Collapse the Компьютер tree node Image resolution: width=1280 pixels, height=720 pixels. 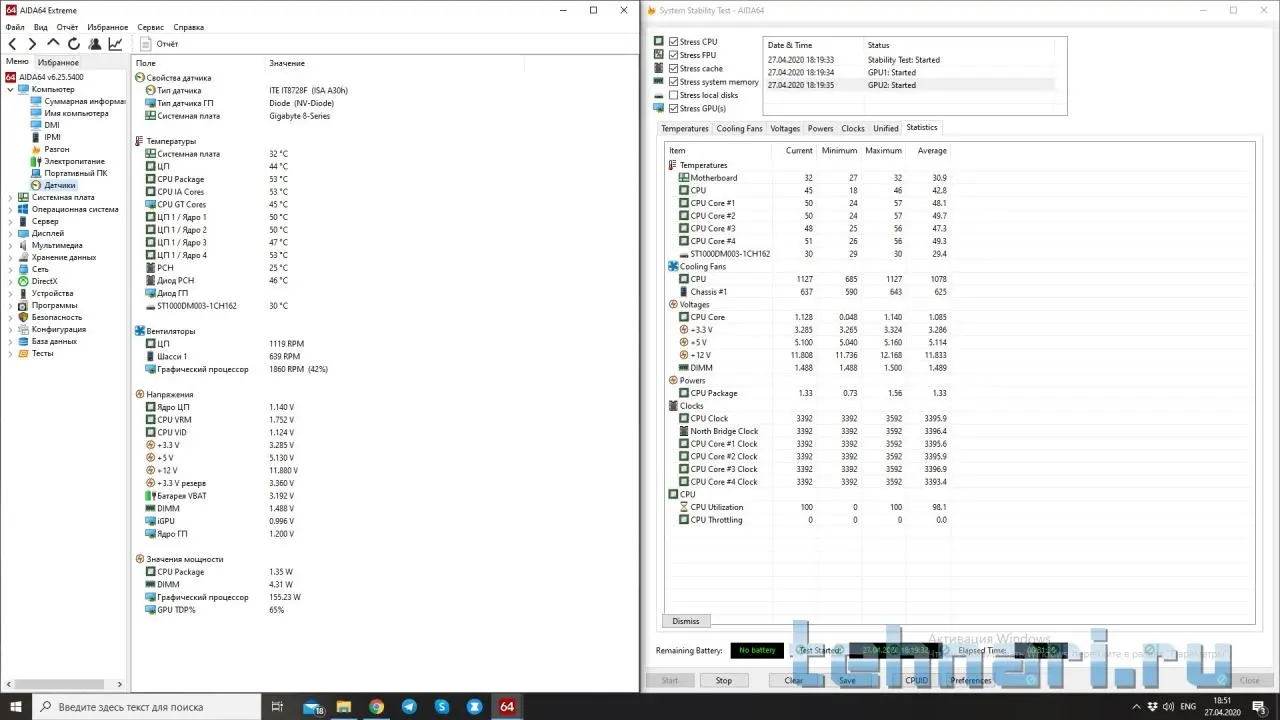tap(11, 89)
